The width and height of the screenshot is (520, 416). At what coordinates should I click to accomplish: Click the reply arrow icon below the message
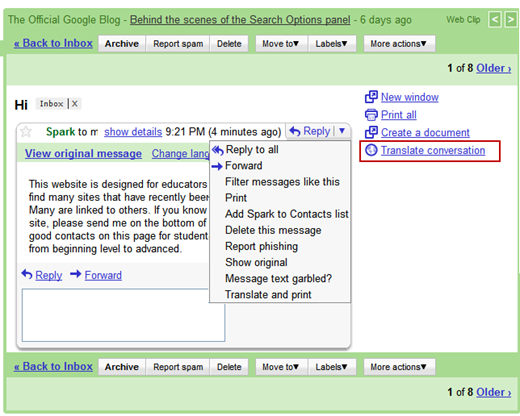point(27,275)
